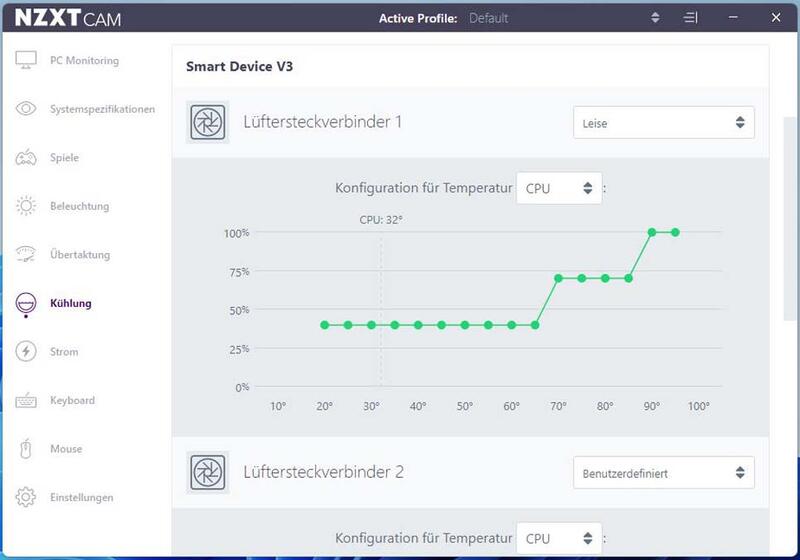This screenshot has width=800, height=560.
Task: Select the fan curve point at 70°
Action: pyautogui.click(x=558, y=278)
